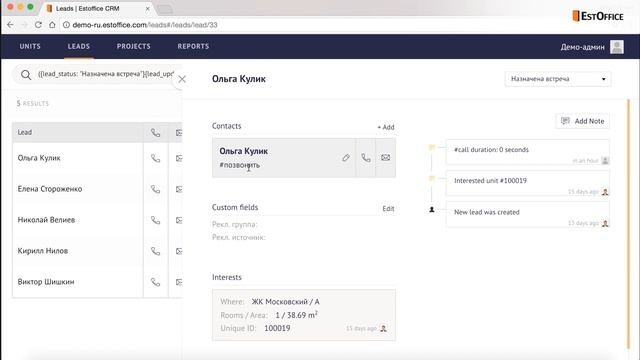
Task: Click the Lead column header
Action: click(78, 133)
